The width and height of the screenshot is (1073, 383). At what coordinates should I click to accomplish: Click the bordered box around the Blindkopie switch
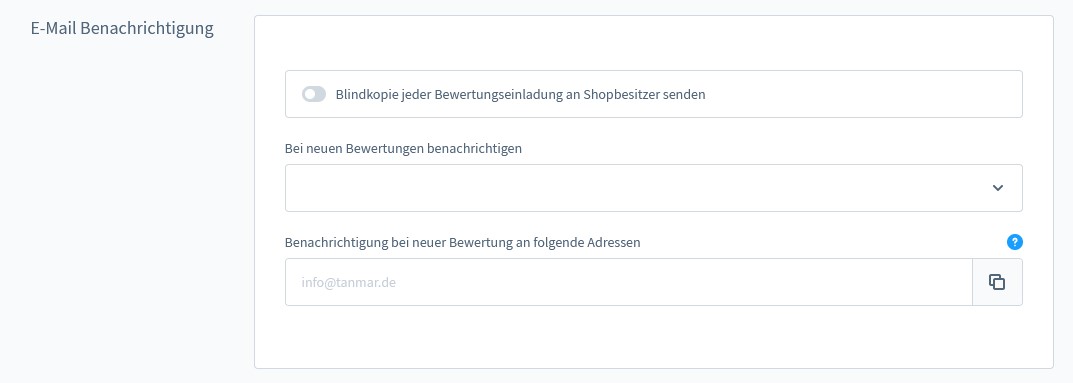click(x=654, y=94)
